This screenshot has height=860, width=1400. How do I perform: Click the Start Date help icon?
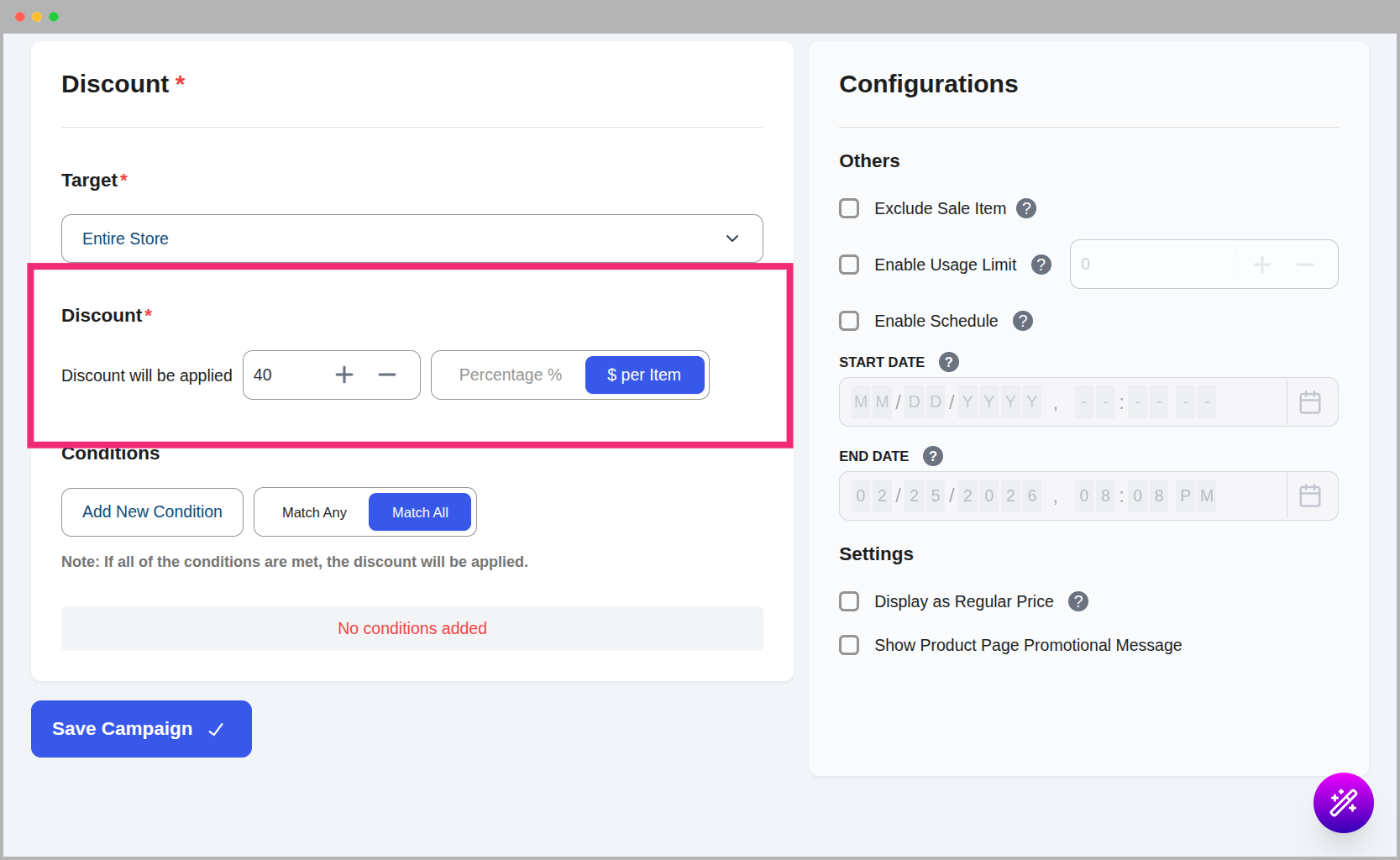pyautogui.click(x=949, y=362)
